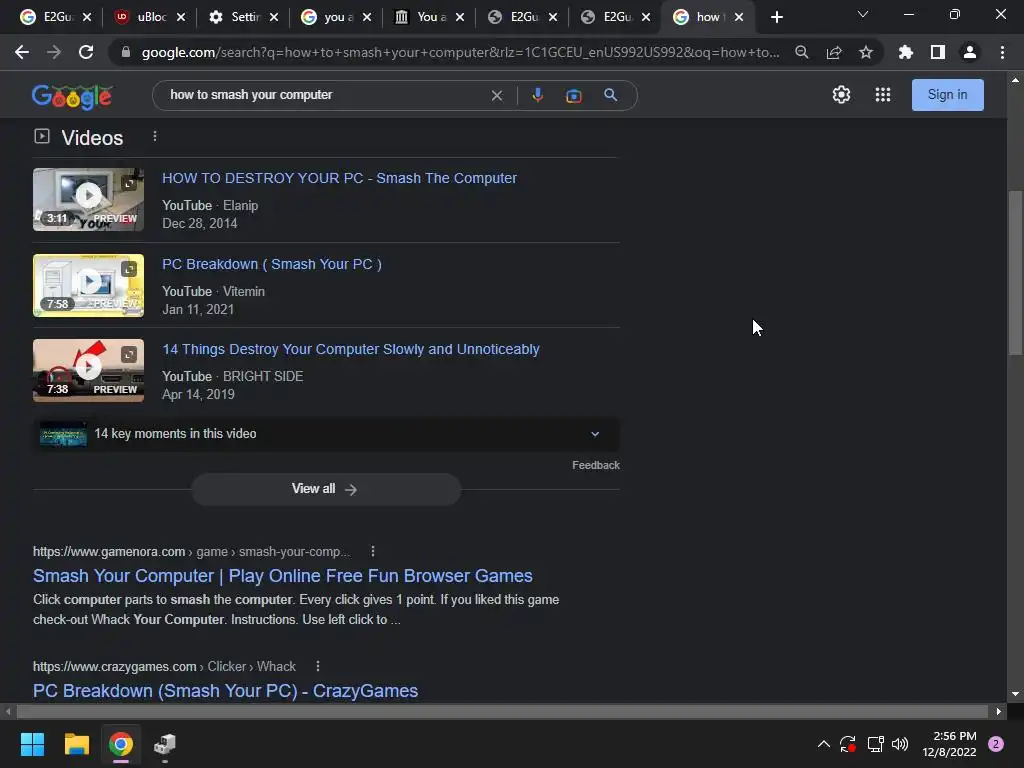This screenshot has width=1024, height=768.
Task: Toggle Chrome side panel
Action: click(937, 52)
